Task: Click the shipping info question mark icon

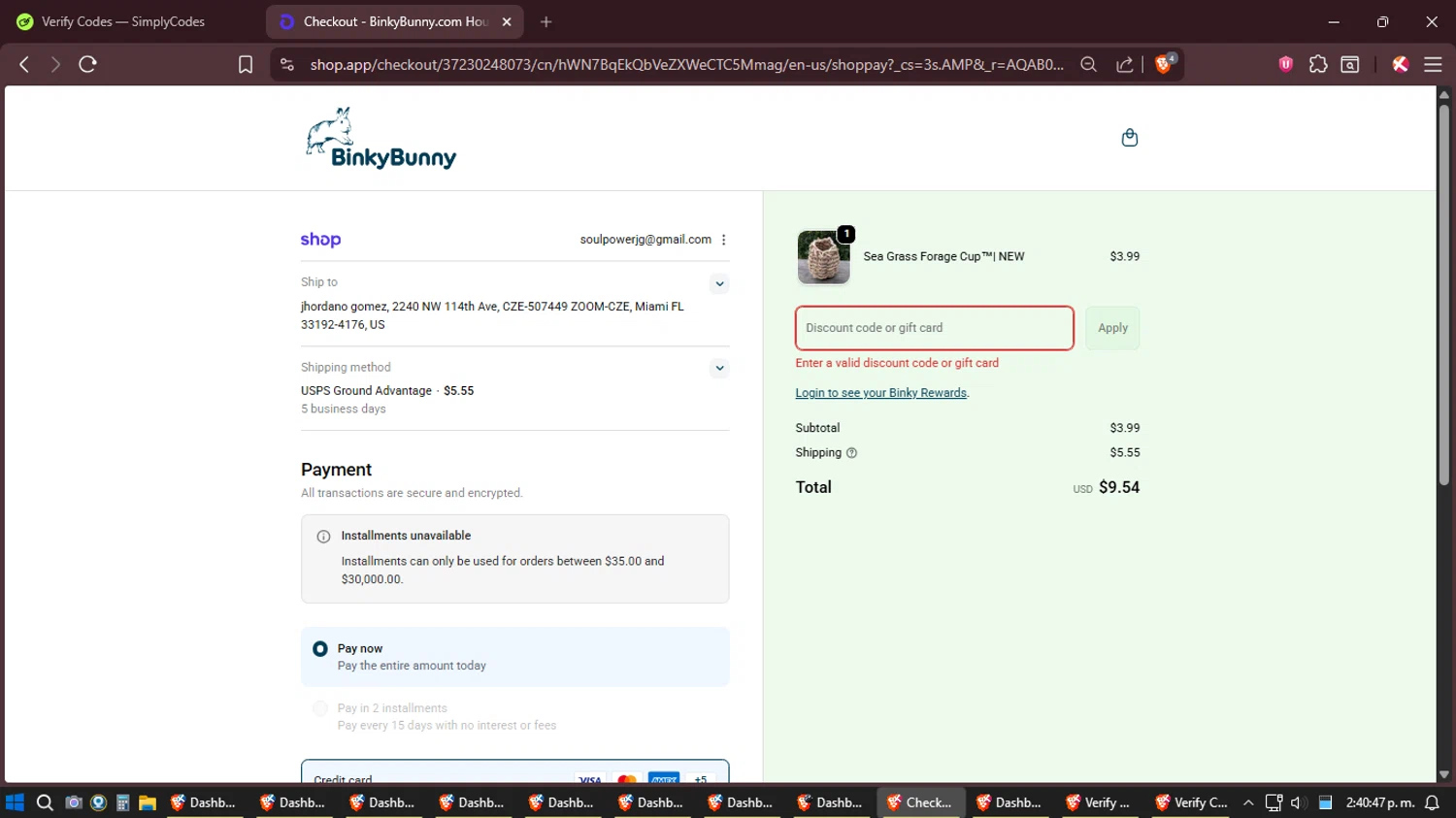Action: 851,453
